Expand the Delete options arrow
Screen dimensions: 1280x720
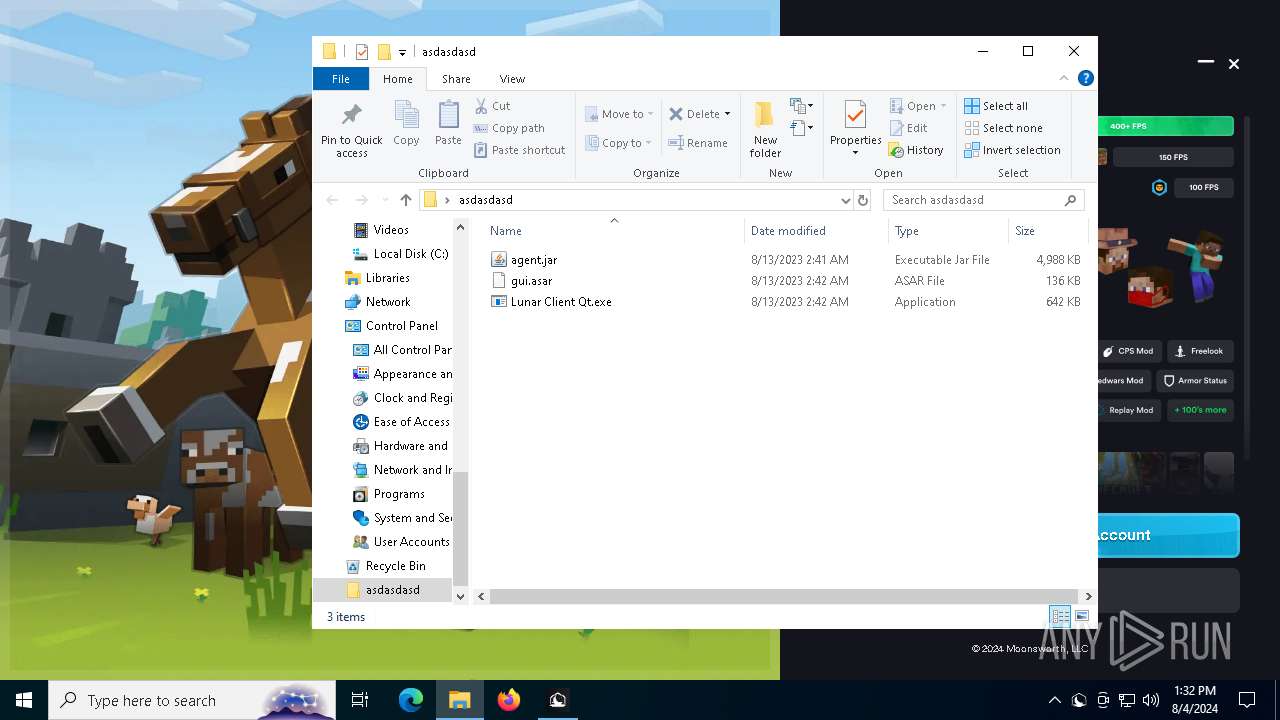click(727, 114)
